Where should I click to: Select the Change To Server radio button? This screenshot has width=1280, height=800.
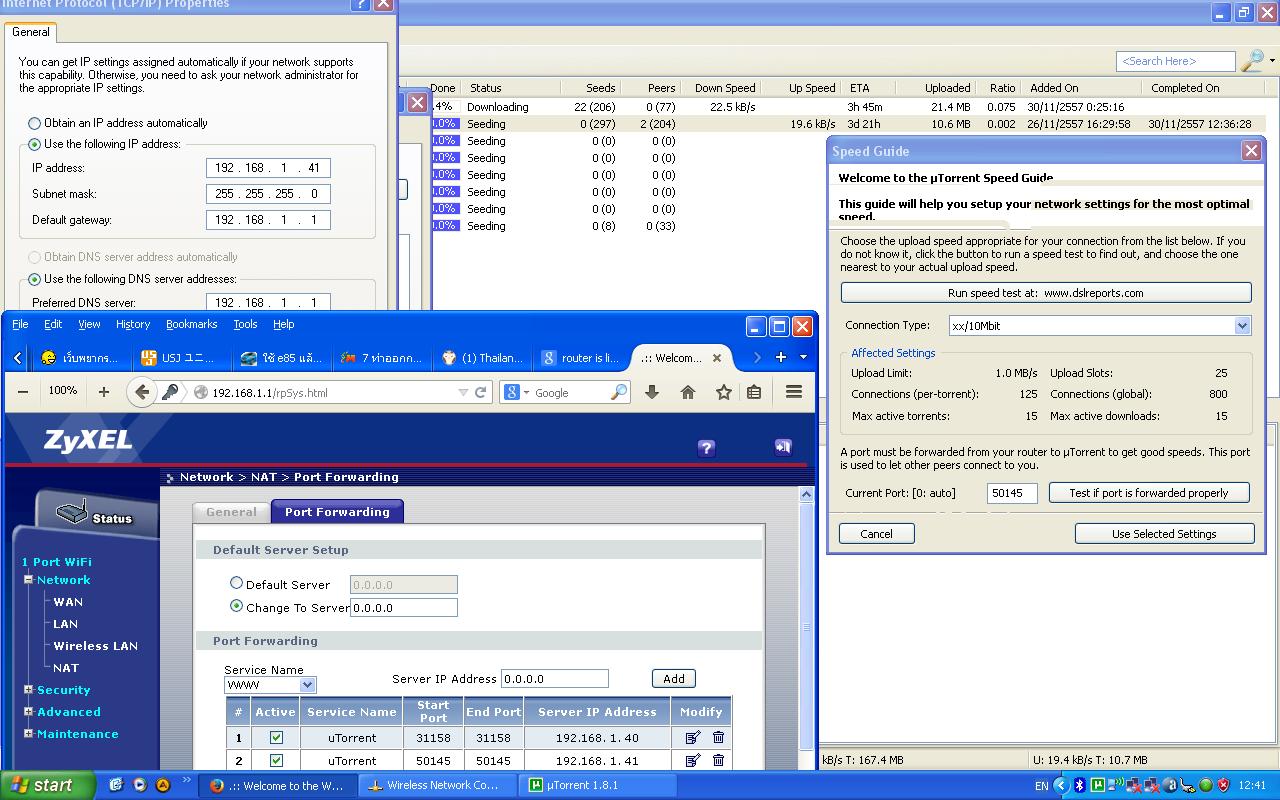click(x=237, y=606)
